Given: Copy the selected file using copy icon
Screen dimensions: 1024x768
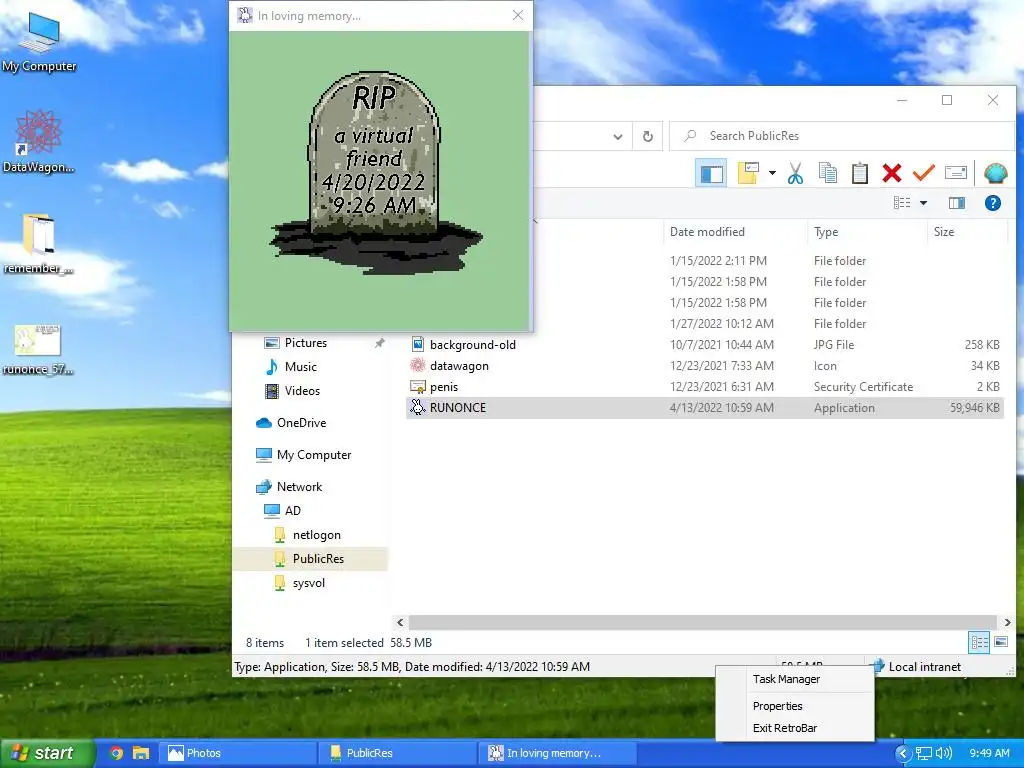Looking at the screenshot, I should [x=827, y=174].
